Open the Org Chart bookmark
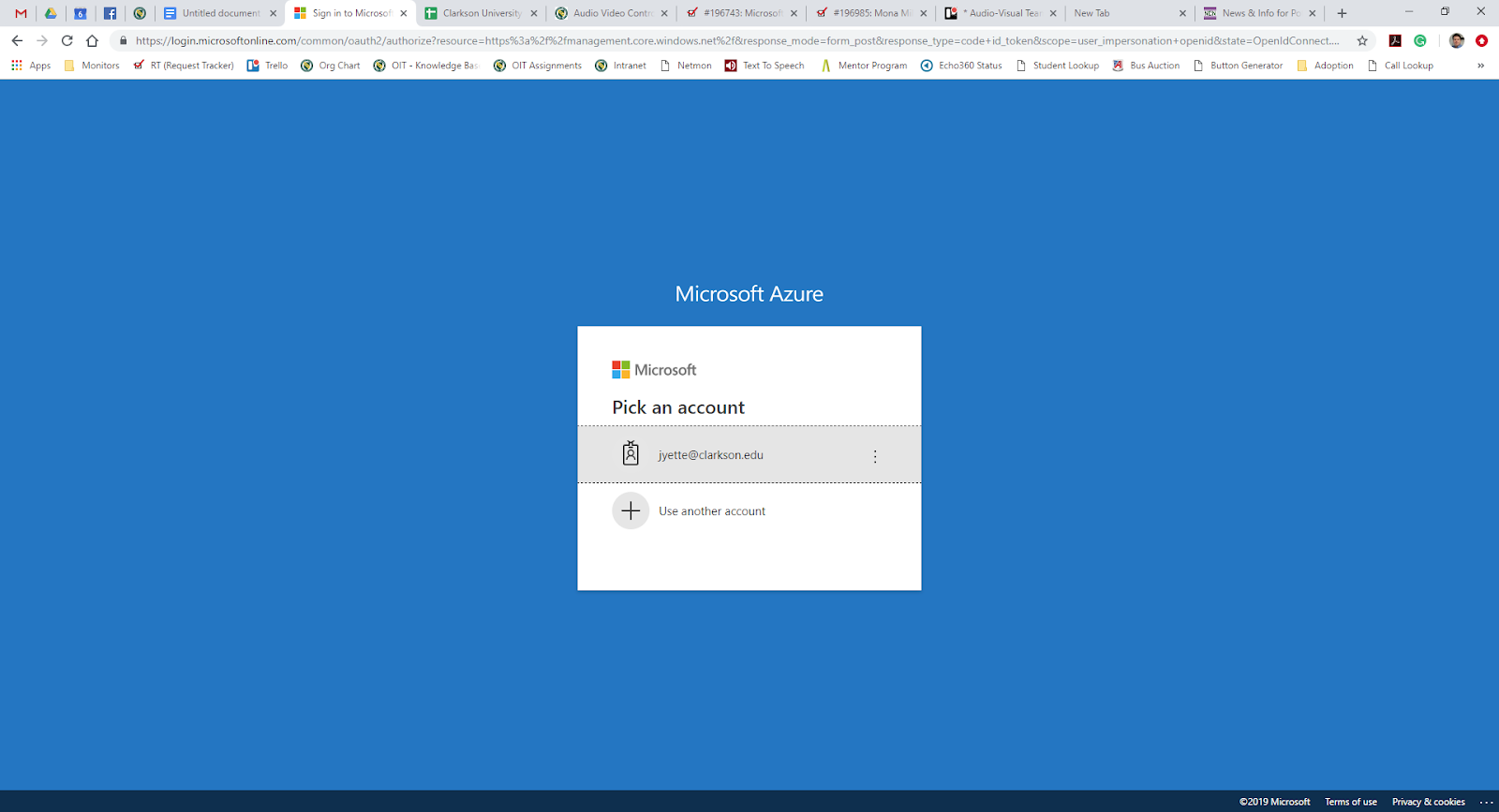Screen dimensions: 1499x812 tap(330, 66)
